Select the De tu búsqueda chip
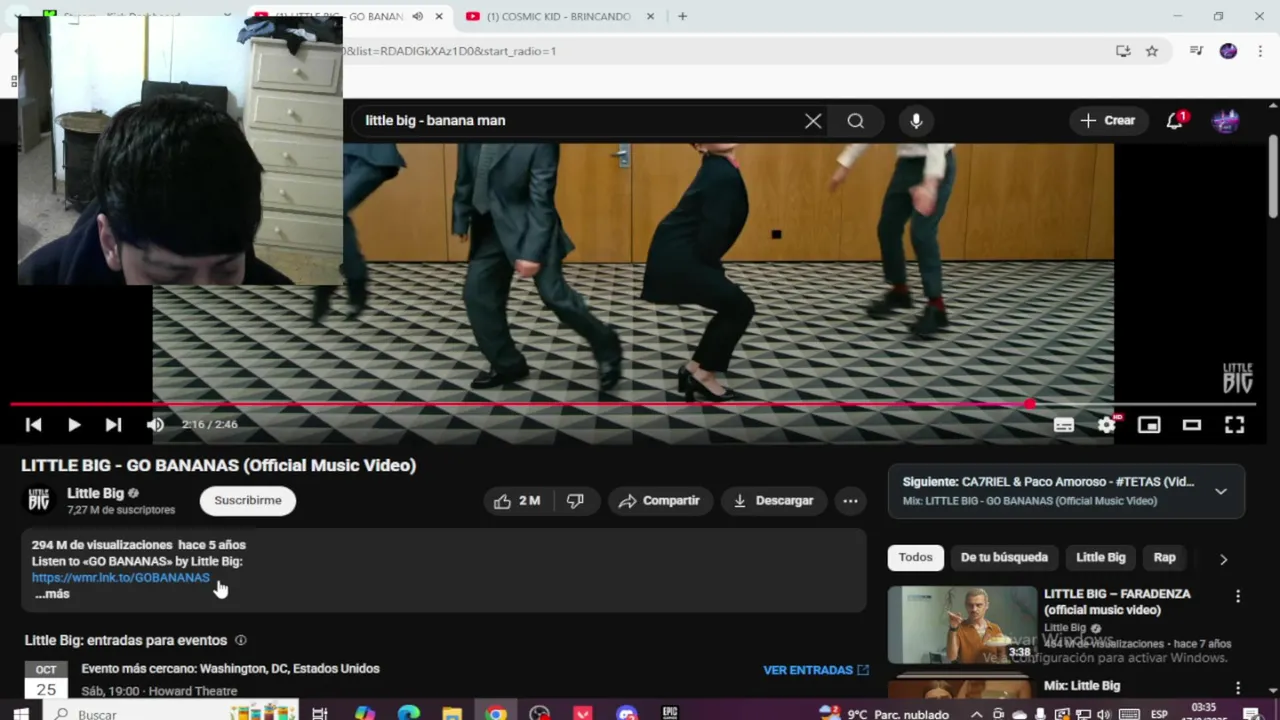 coord(1004,558)
